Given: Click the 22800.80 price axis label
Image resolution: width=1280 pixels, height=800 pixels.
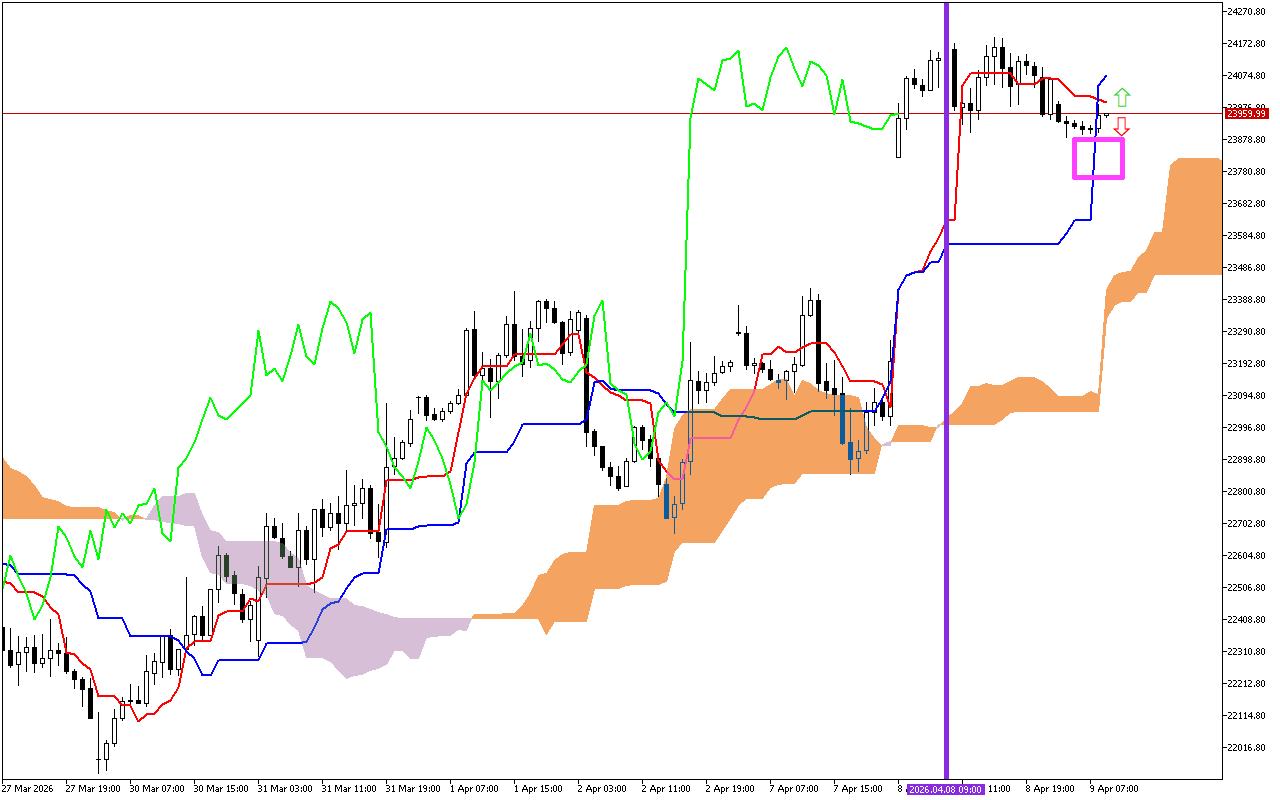Looking at the screenshot, I should (1247, 492).
